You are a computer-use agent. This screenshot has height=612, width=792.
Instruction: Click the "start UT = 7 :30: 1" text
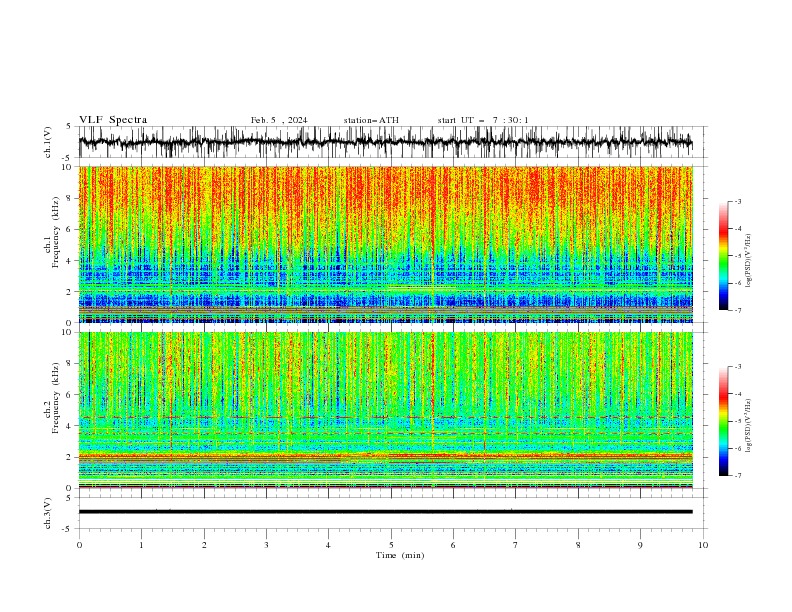click(483, 120)
